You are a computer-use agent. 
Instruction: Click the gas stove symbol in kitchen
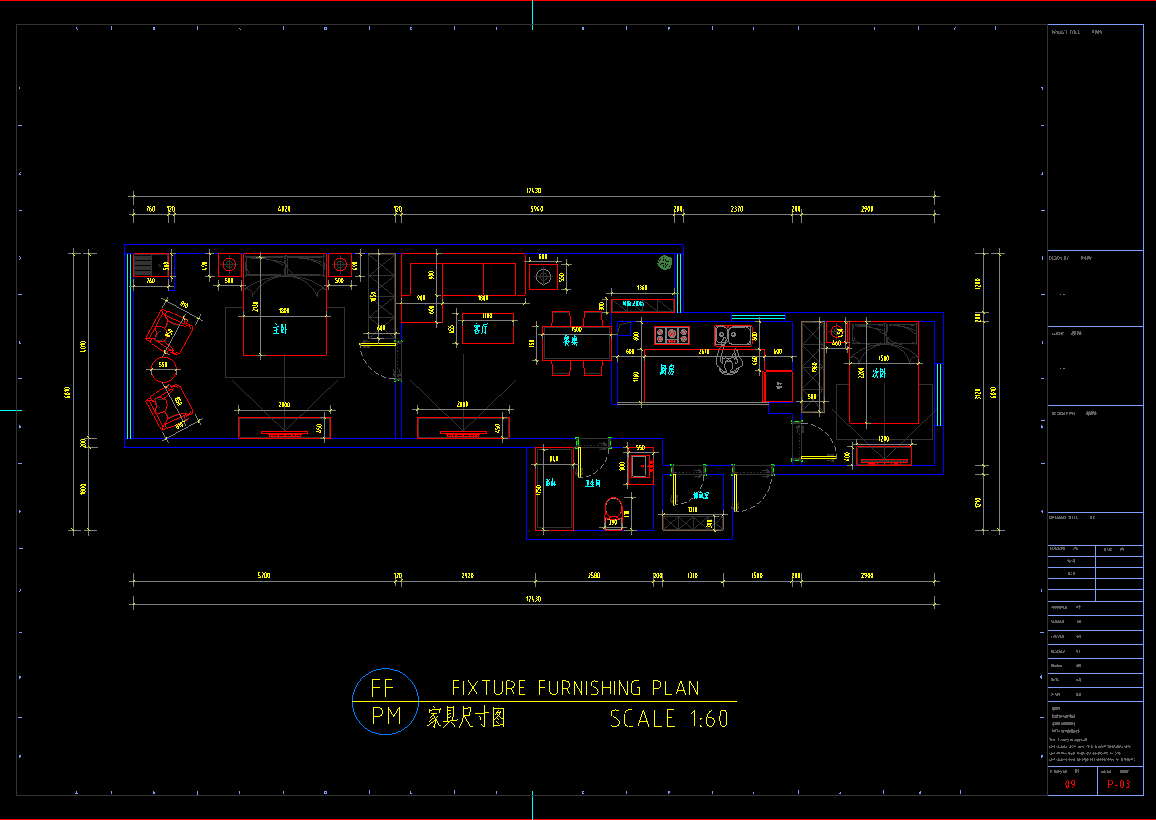tap(672, 335)
